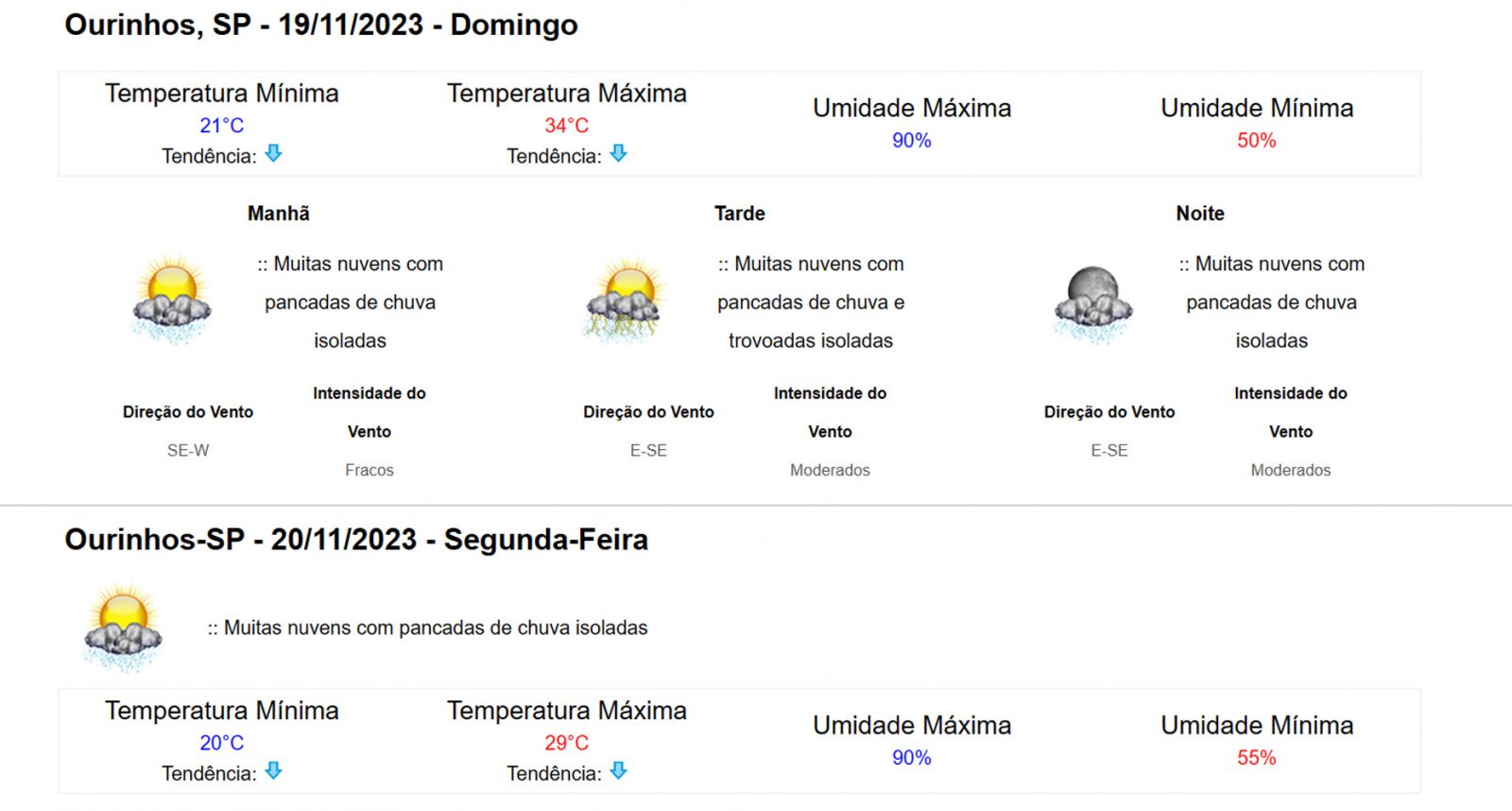Click the Tarde thunderstorm weather icon
This screenshot has height=811, width=1512.
click(x=625, y=300)
